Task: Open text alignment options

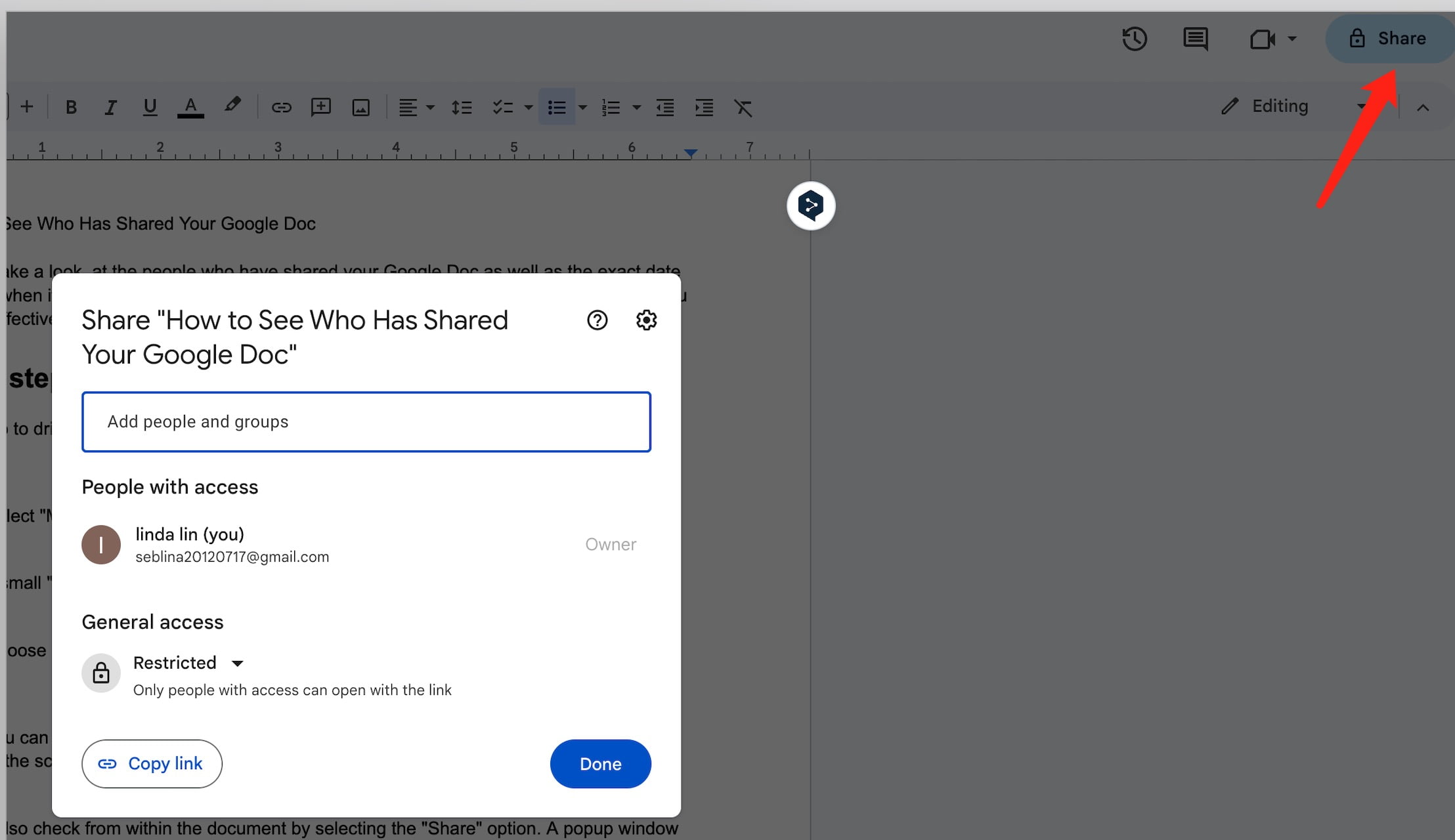Action: 408,107
